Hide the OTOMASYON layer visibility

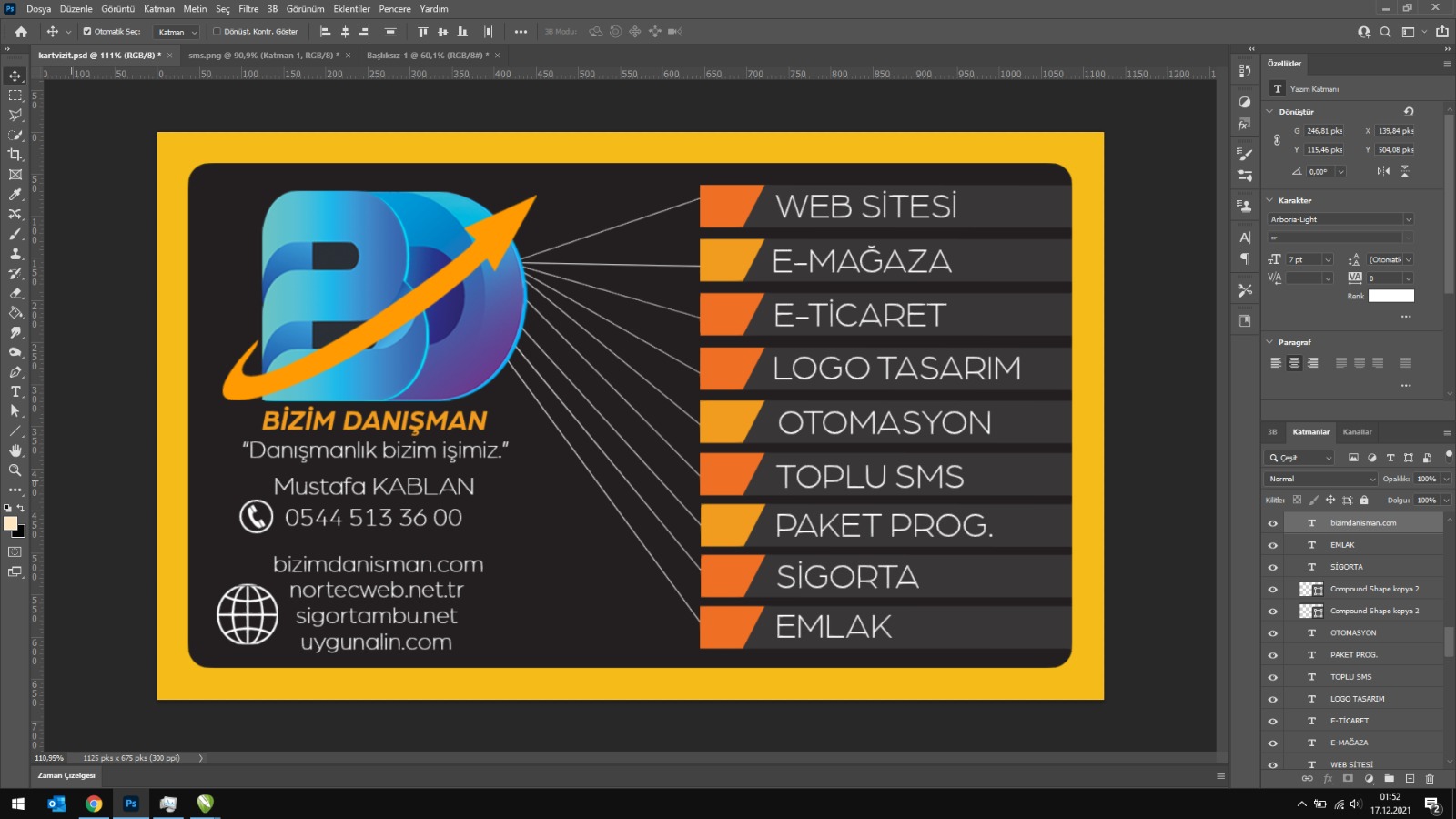coord(1272,633)
